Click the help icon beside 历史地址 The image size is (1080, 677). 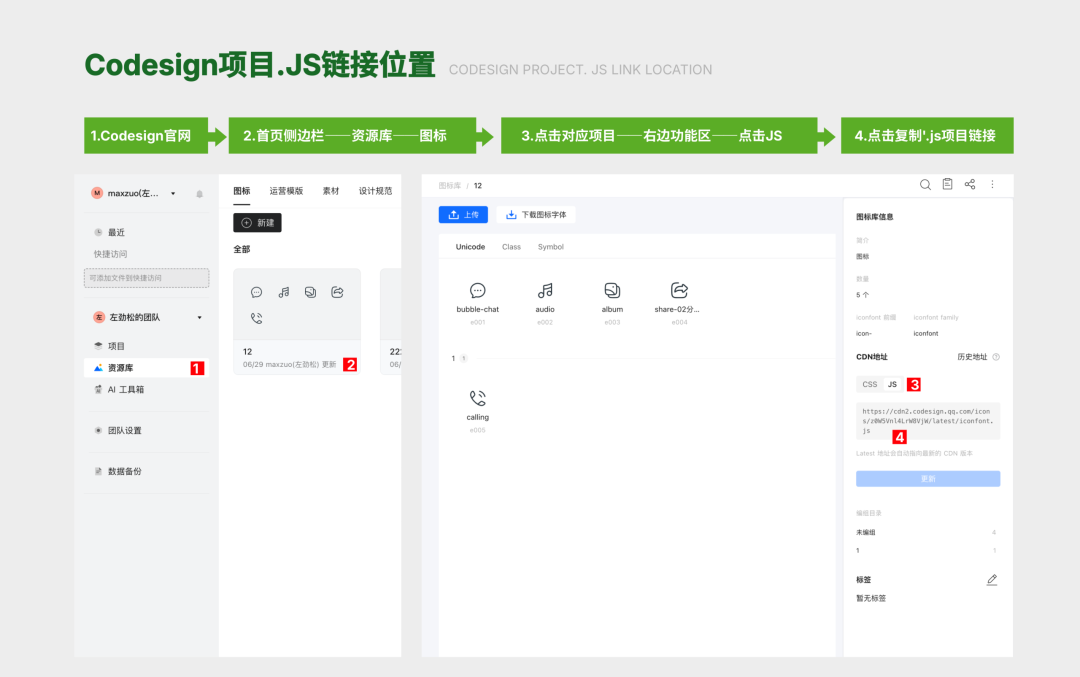996,357
